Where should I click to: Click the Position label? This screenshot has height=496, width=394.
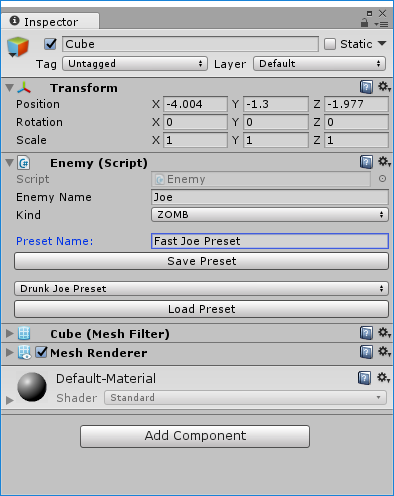pos(38,104)
